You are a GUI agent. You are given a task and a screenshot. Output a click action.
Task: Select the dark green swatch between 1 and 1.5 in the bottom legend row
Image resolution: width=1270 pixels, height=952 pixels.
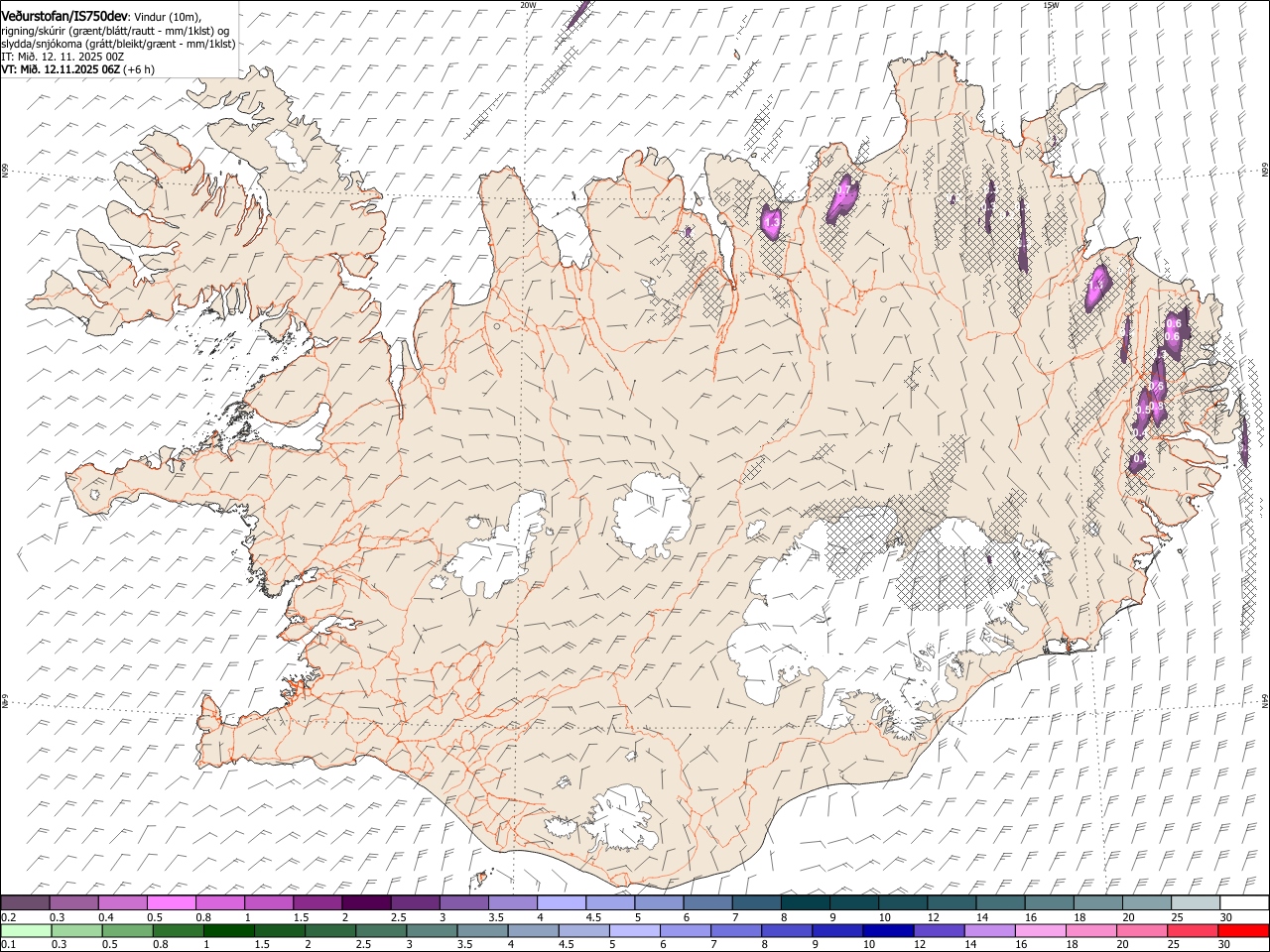click(x=228, y=931)
